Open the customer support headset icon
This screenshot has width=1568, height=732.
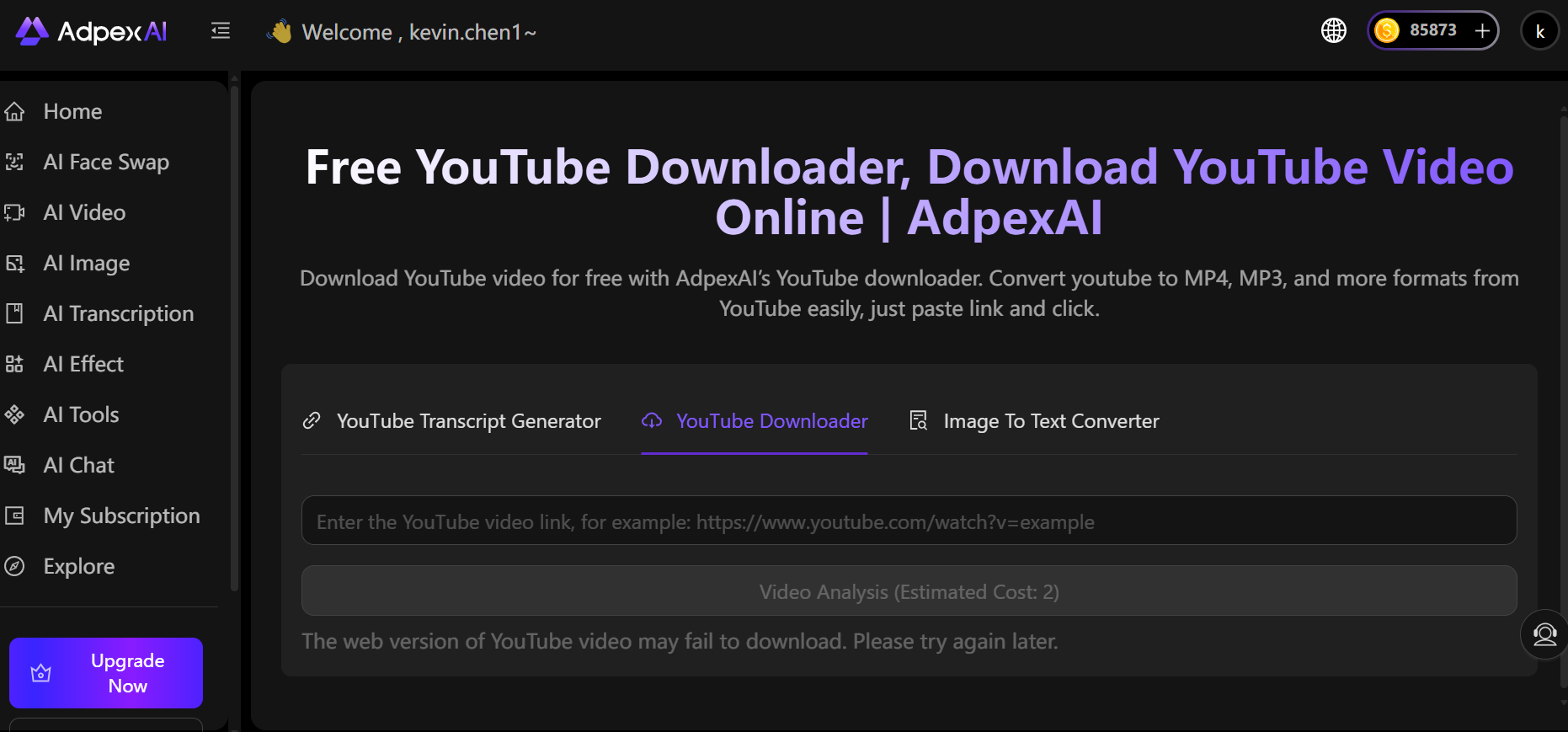pos(1544,633)
